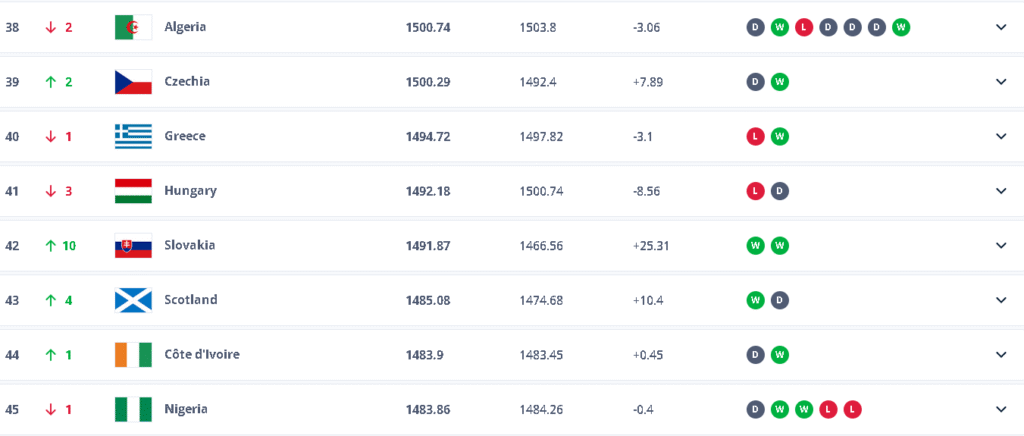The height and width of the screenshot is (436, 1024).
Task: Click the Scotland flag icon
Action: (x=133, y=300)
